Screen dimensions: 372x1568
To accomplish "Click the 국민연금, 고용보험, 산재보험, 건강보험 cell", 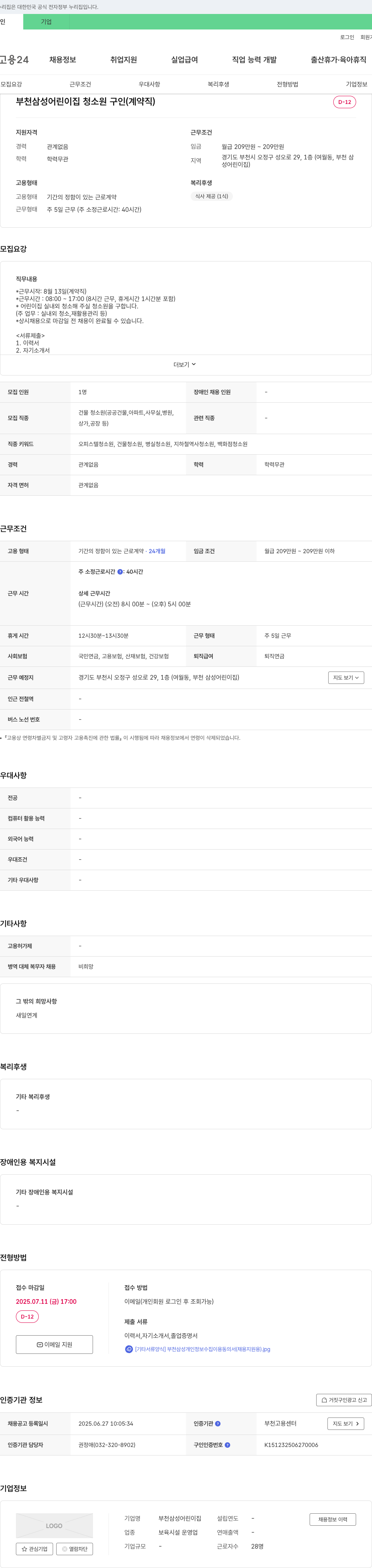I will [123, 656].
